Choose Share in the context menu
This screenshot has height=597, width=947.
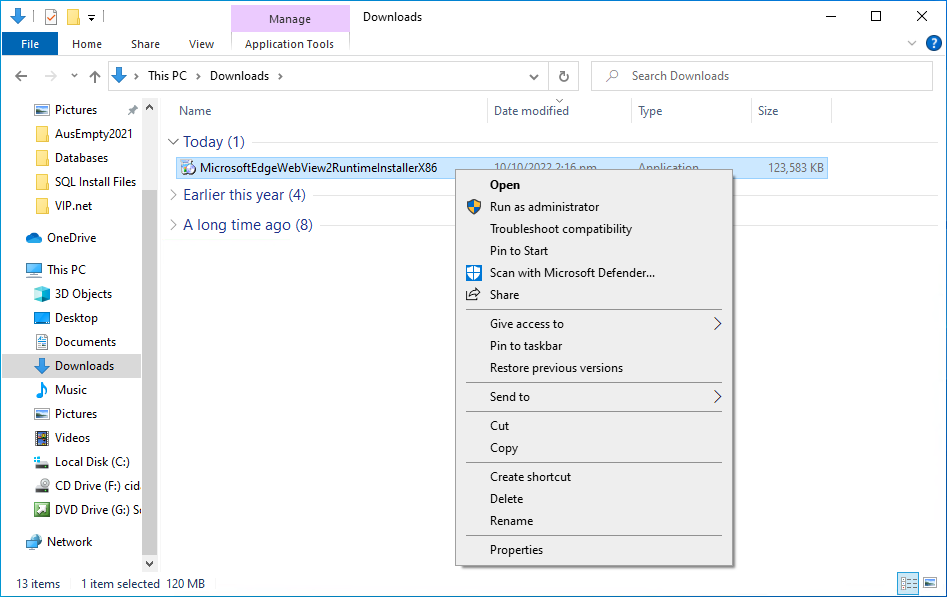594,295
